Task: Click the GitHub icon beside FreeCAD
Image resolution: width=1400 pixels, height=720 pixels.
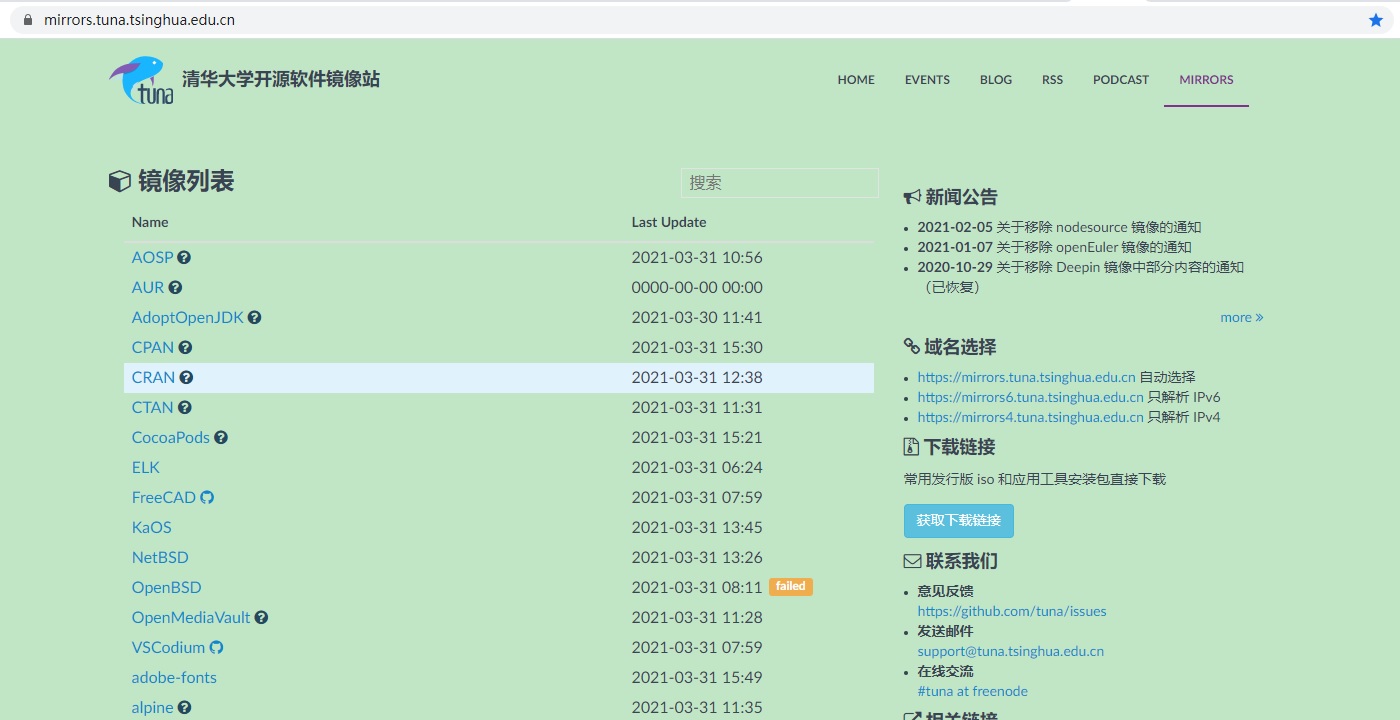Action: click(x=207, y=497)
